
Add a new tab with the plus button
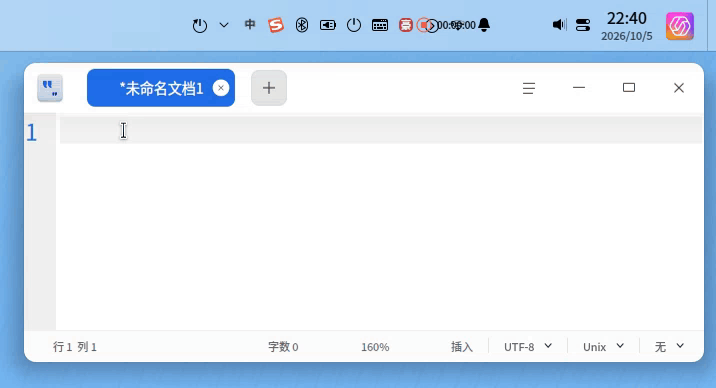click(269, 88)
